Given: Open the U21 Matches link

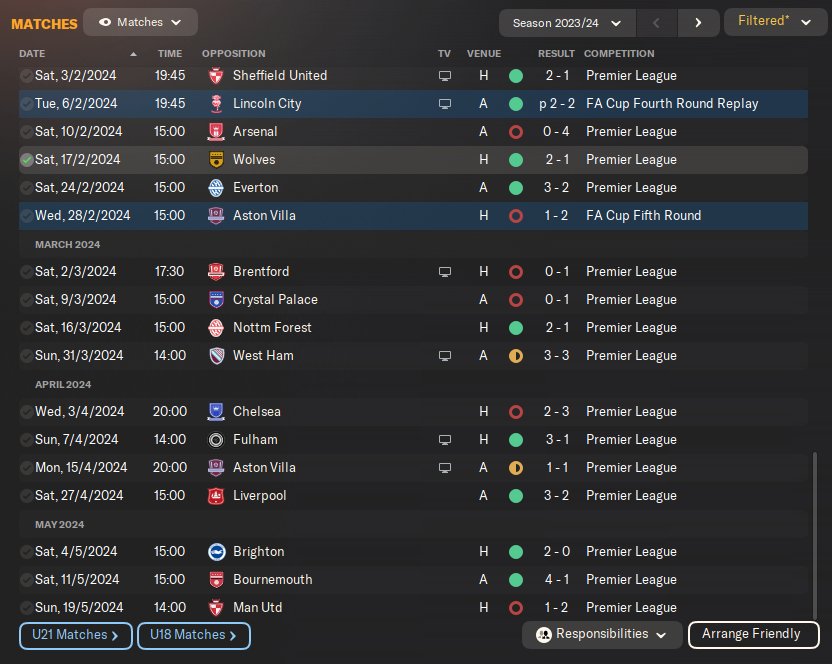Looking at the screenshot, I should pos(75,635).
